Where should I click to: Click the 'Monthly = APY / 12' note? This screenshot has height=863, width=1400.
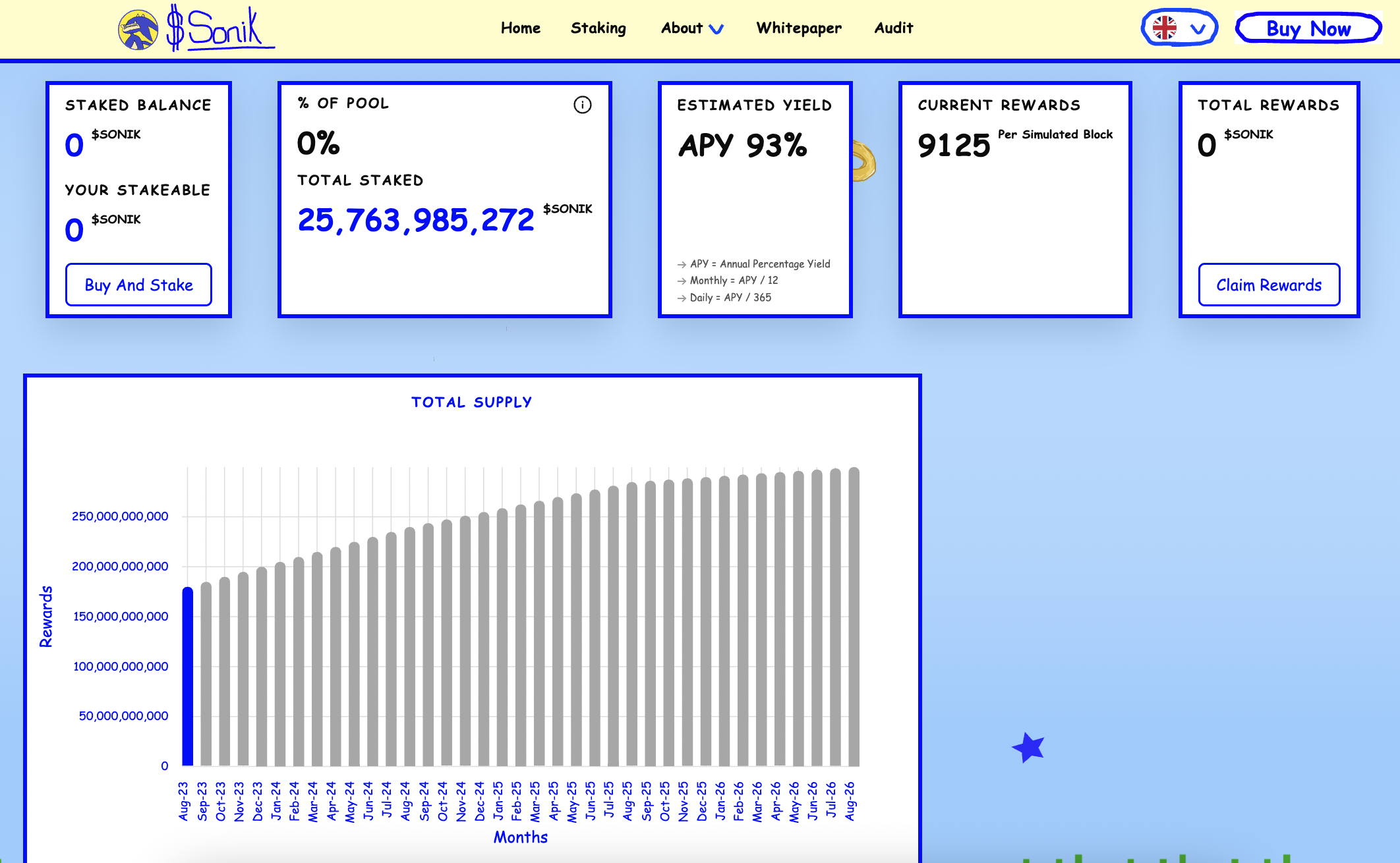coord(734,281)
